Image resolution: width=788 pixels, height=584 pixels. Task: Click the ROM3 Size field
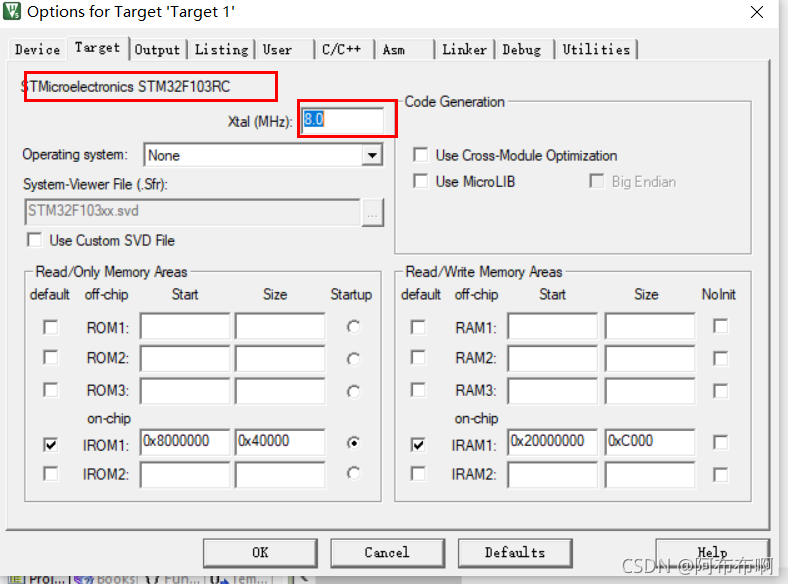point(280,391)
